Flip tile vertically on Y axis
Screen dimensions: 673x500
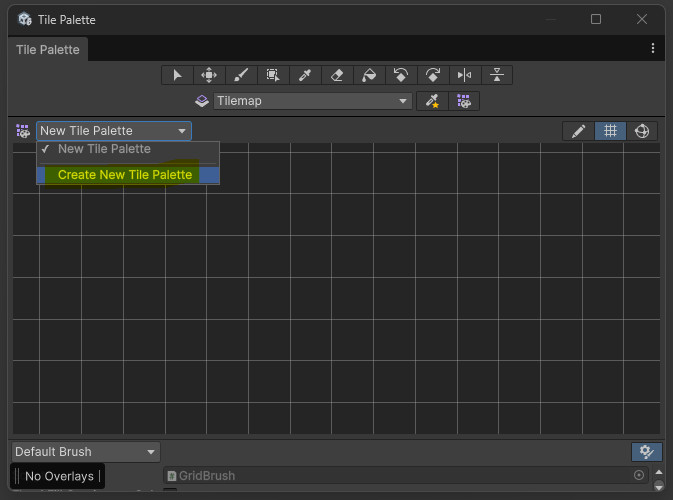coord(497,75)
